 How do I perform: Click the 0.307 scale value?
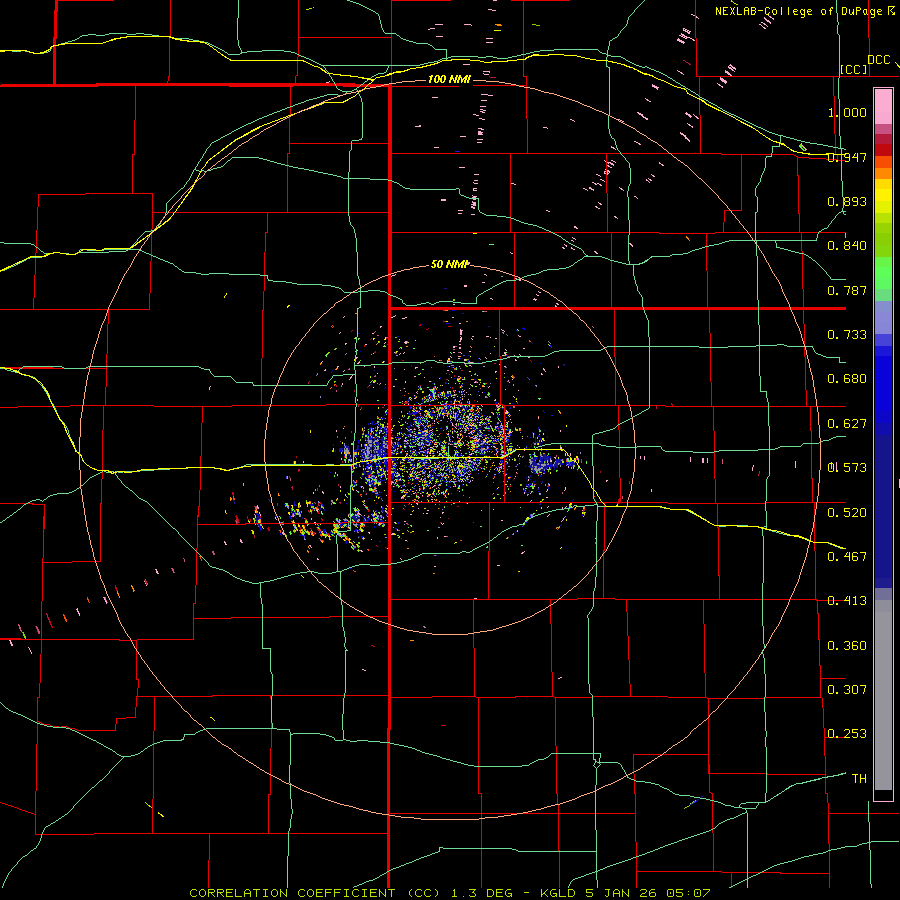pos(847,690)
